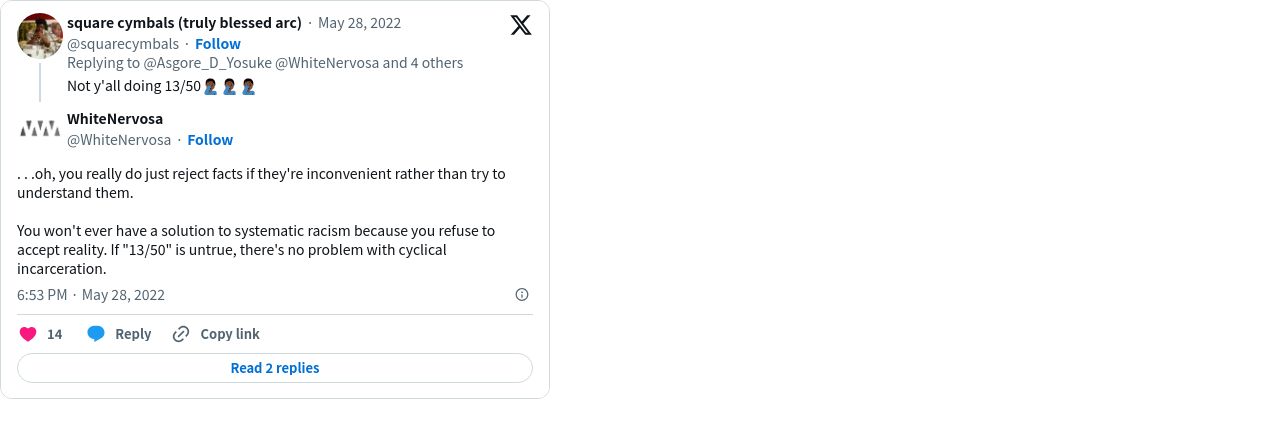This screenshot has width=1284, height=442.
Task: Click the Copy link text label
Action: 230,334
